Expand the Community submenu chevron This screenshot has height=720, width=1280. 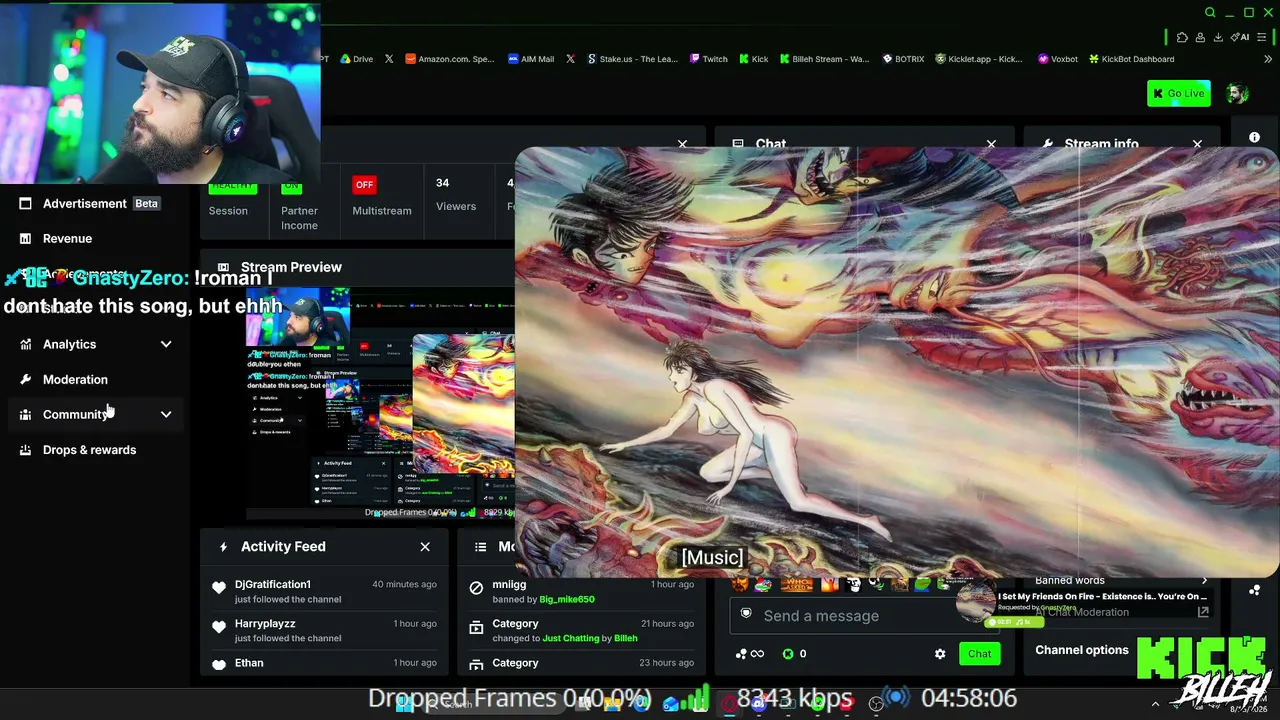[166, 414]
